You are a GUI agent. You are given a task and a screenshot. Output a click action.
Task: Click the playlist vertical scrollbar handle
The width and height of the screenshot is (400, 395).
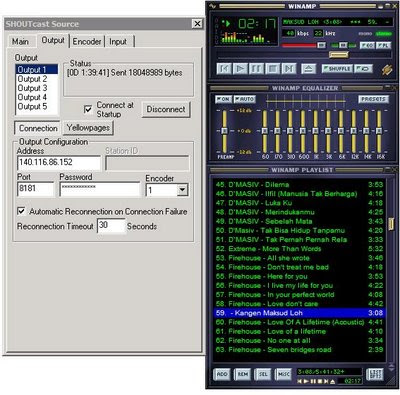[391, 224]
